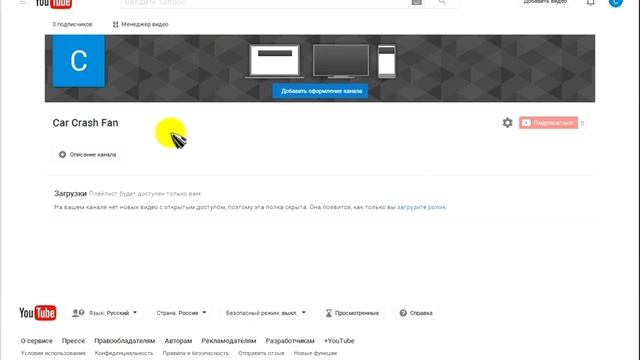Click the subscriber count next to Подписаться
The height and width of the screenshot is (360, 640).
582,123
